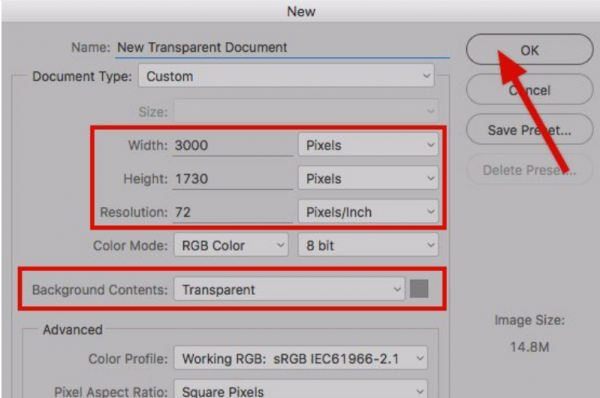The image size is (600, 398).
Task: Open the Height units dropdown showing Pixels
Action: 368,178
